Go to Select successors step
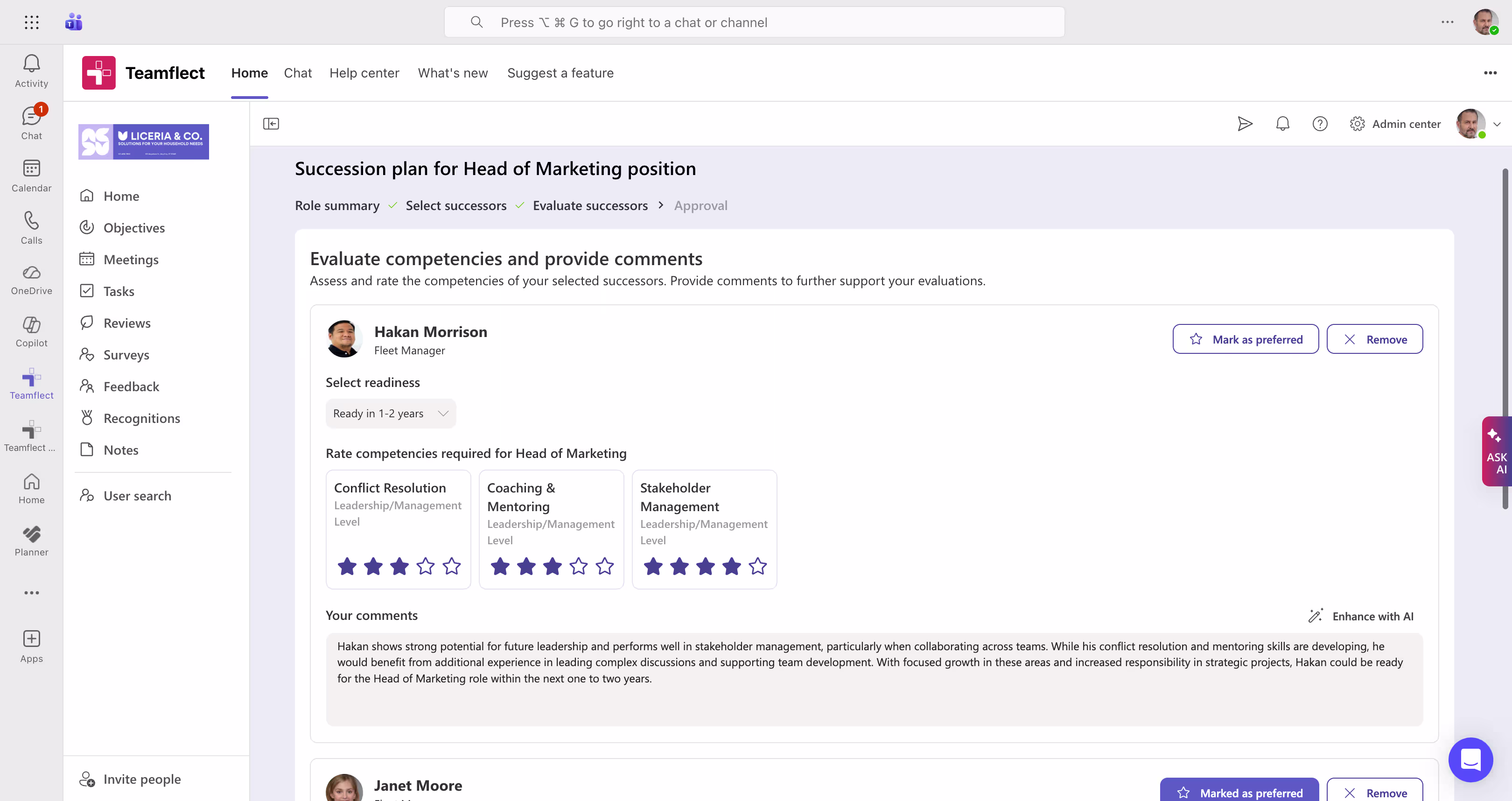Image resolution: width=1512 pixels, height=801 pixels. pyautogui.click(x=456, y=205)
